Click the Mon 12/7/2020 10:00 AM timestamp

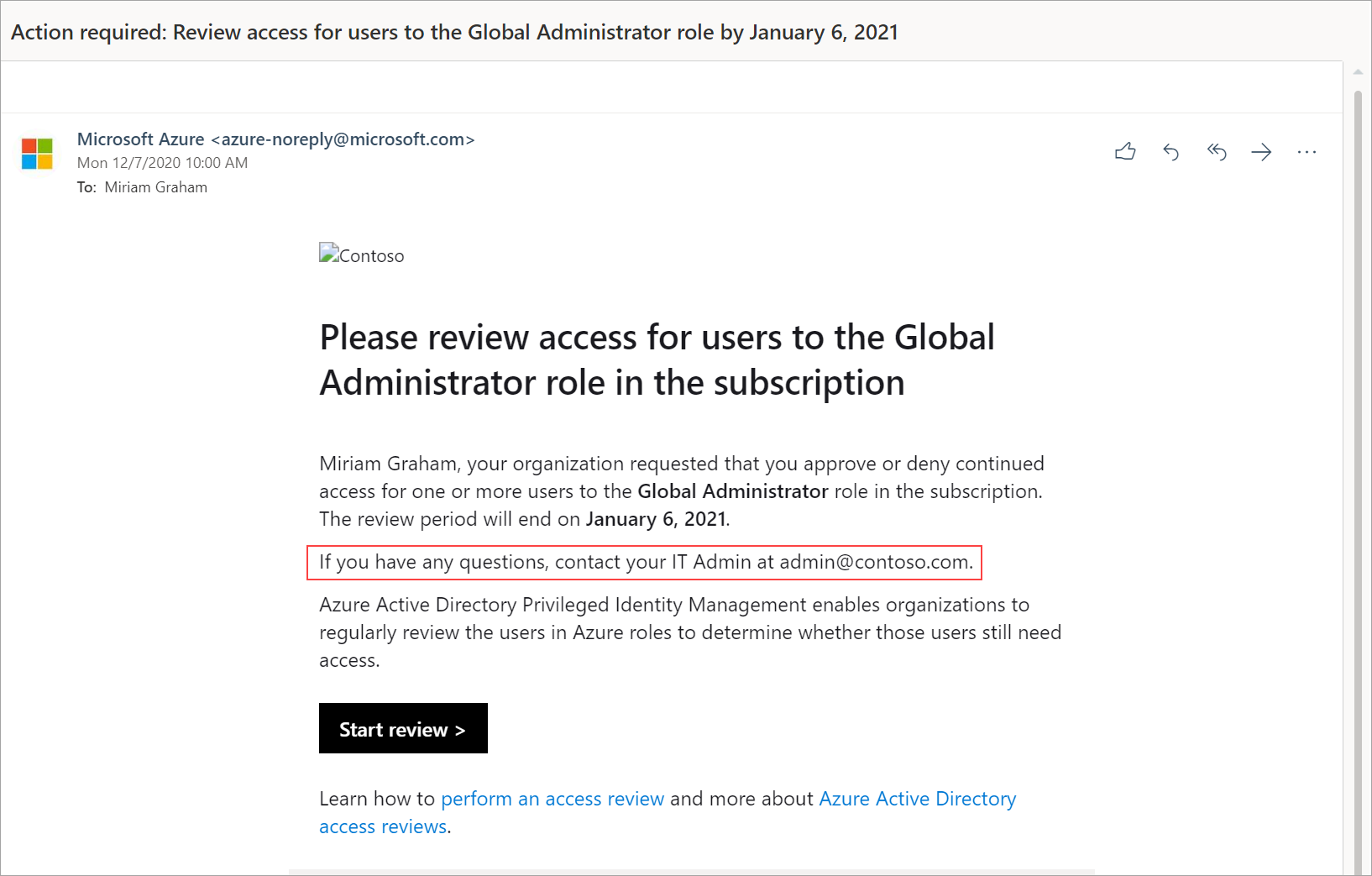click(x=162, y=163)
